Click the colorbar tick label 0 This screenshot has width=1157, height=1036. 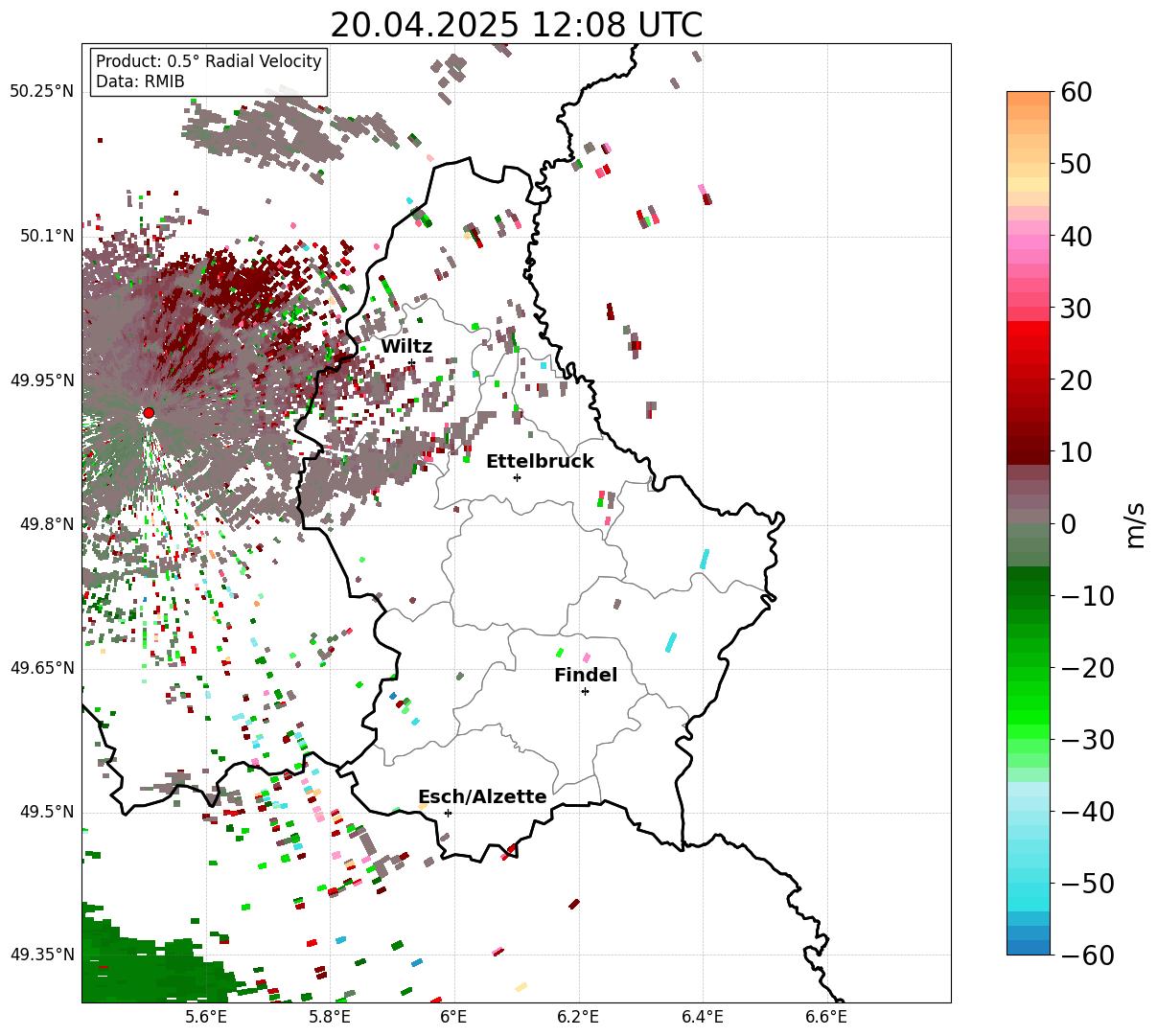coord(1068,524)
